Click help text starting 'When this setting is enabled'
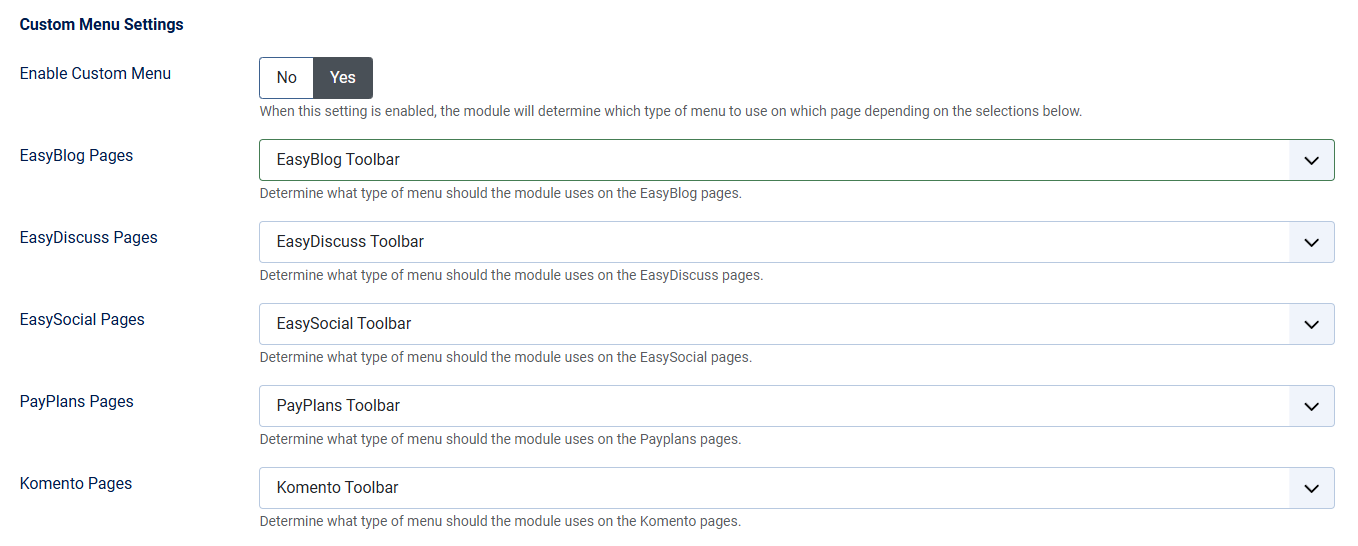Viewport: 1358px width, 546px height. pos(671,111)
